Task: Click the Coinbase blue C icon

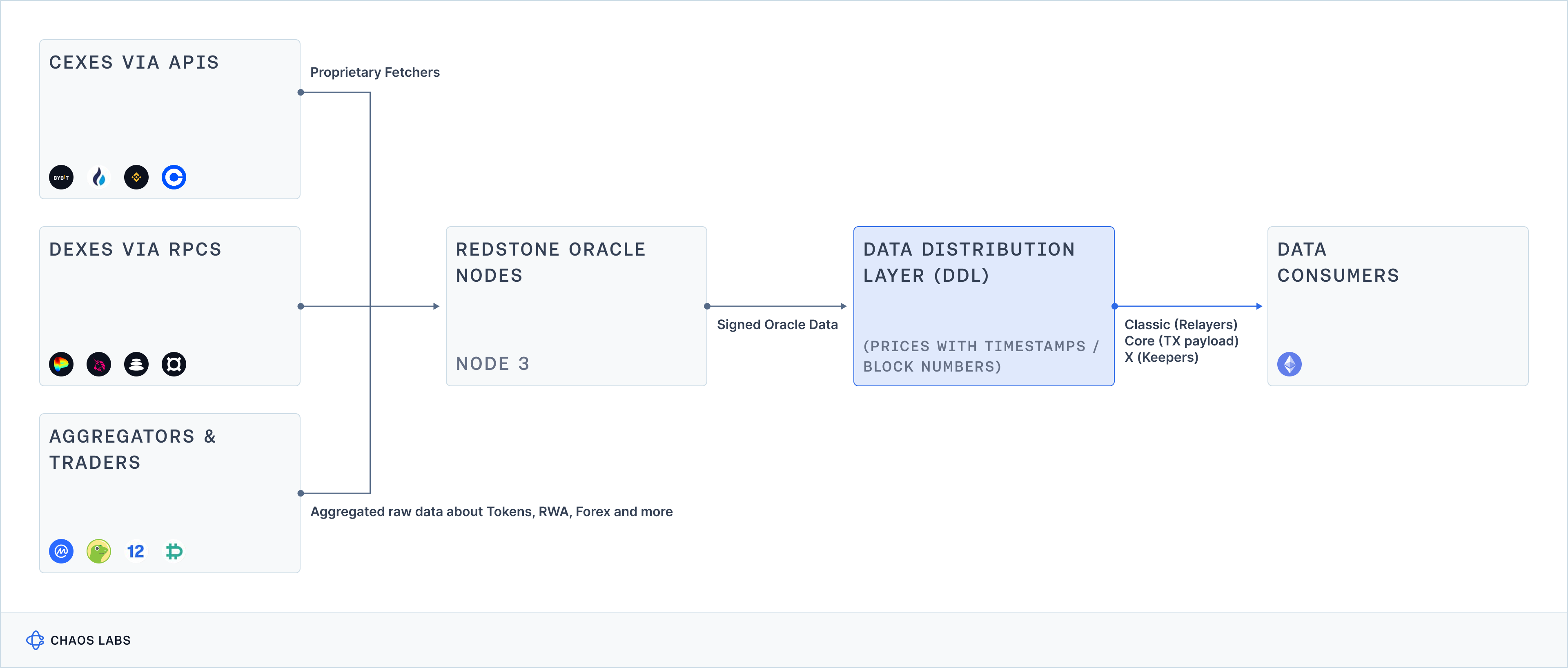Action: 174,177
